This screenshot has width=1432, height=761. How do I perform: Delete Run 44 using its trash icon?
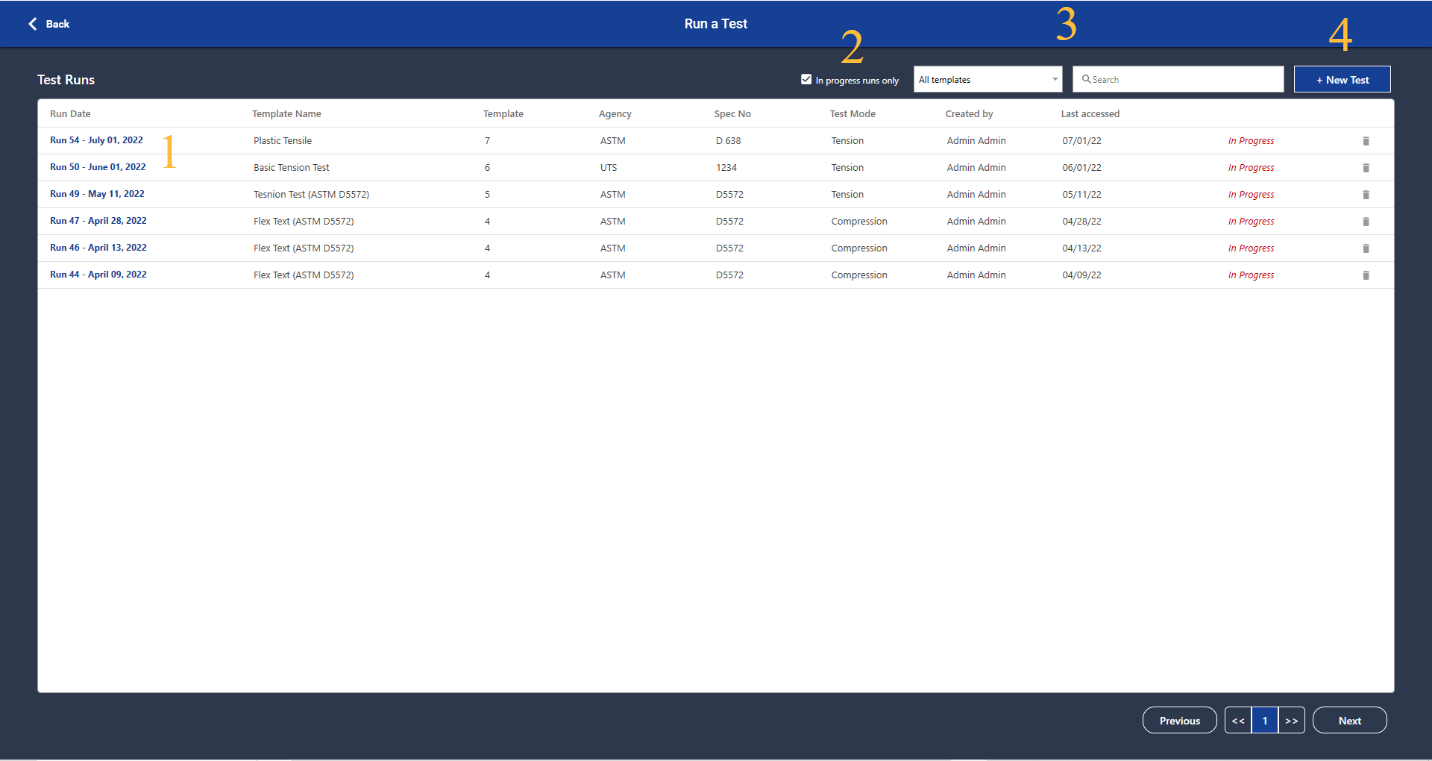[x=1366, y=275]
